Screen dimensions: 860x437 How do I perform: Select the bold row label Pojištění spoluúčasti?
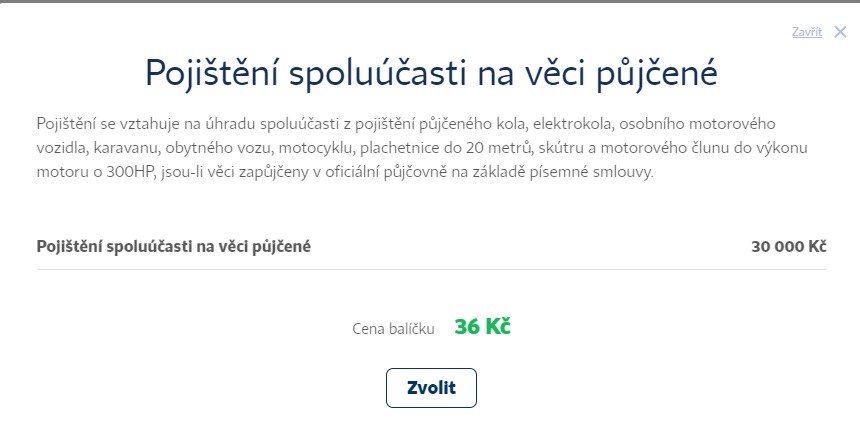click(173, 247)
